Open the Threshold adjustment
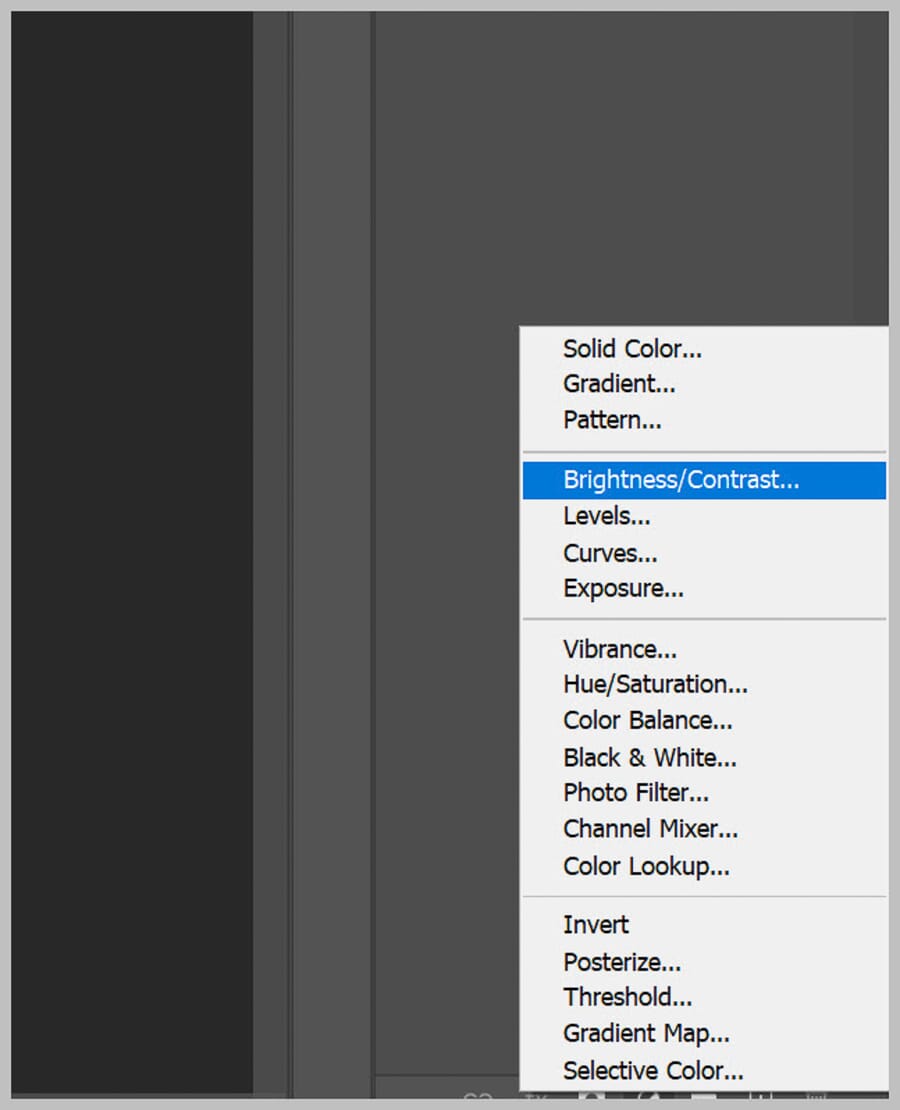Screen dimensions: 900x1110 point(627,997)
